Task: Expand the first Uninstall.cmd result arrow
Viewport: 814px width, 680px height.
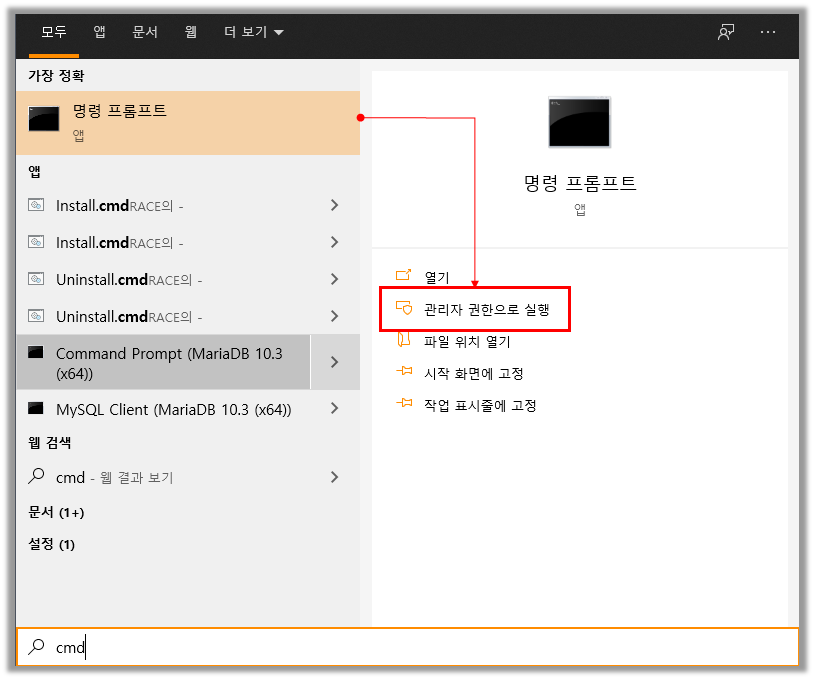Action: pos(334,279)
